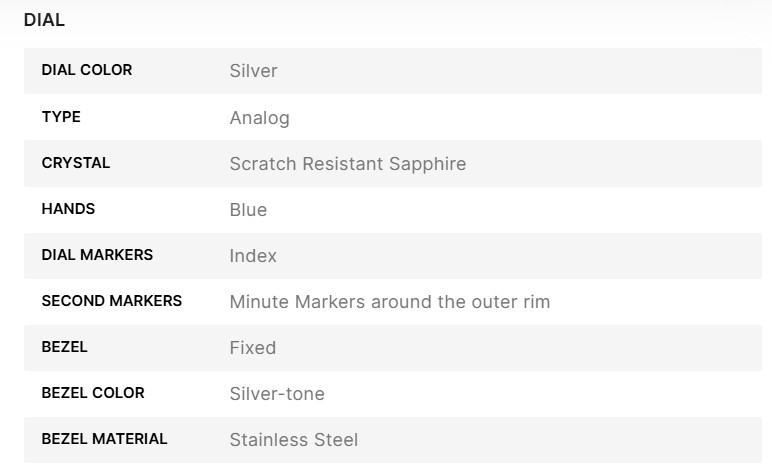Click the DIAL COLOR label
This screenshot has height=469, width=772.
pyautogui.click(x=86, y=70)
